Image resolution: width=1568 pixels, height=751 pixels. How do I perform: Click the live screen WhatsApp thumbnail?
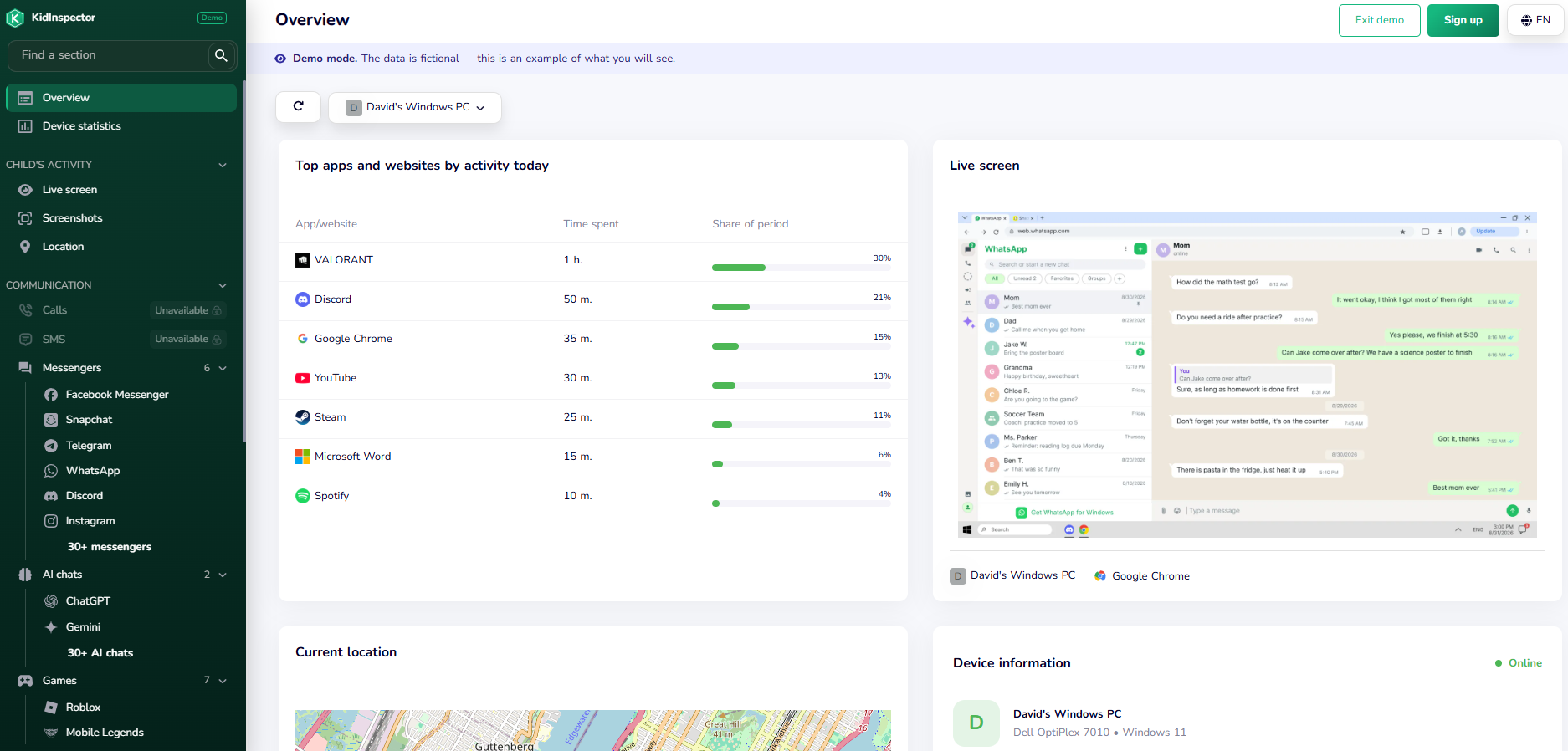tap(1247, 375)
